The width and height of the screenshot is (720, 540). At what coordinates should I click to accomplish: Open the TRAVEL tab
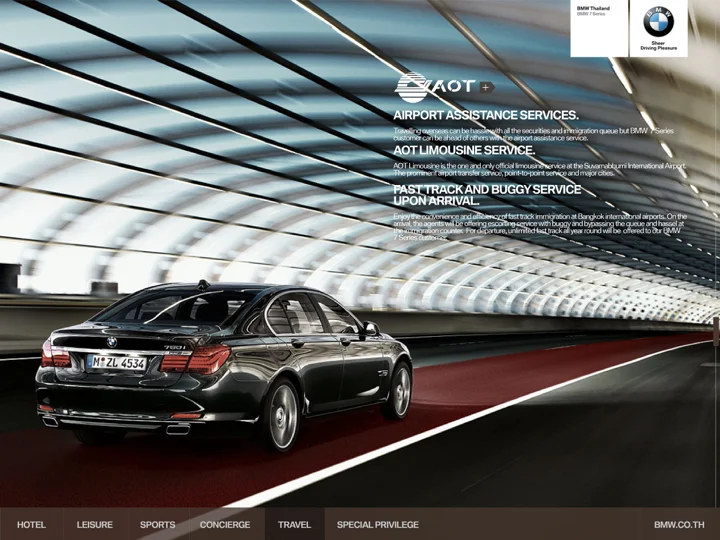294,524
